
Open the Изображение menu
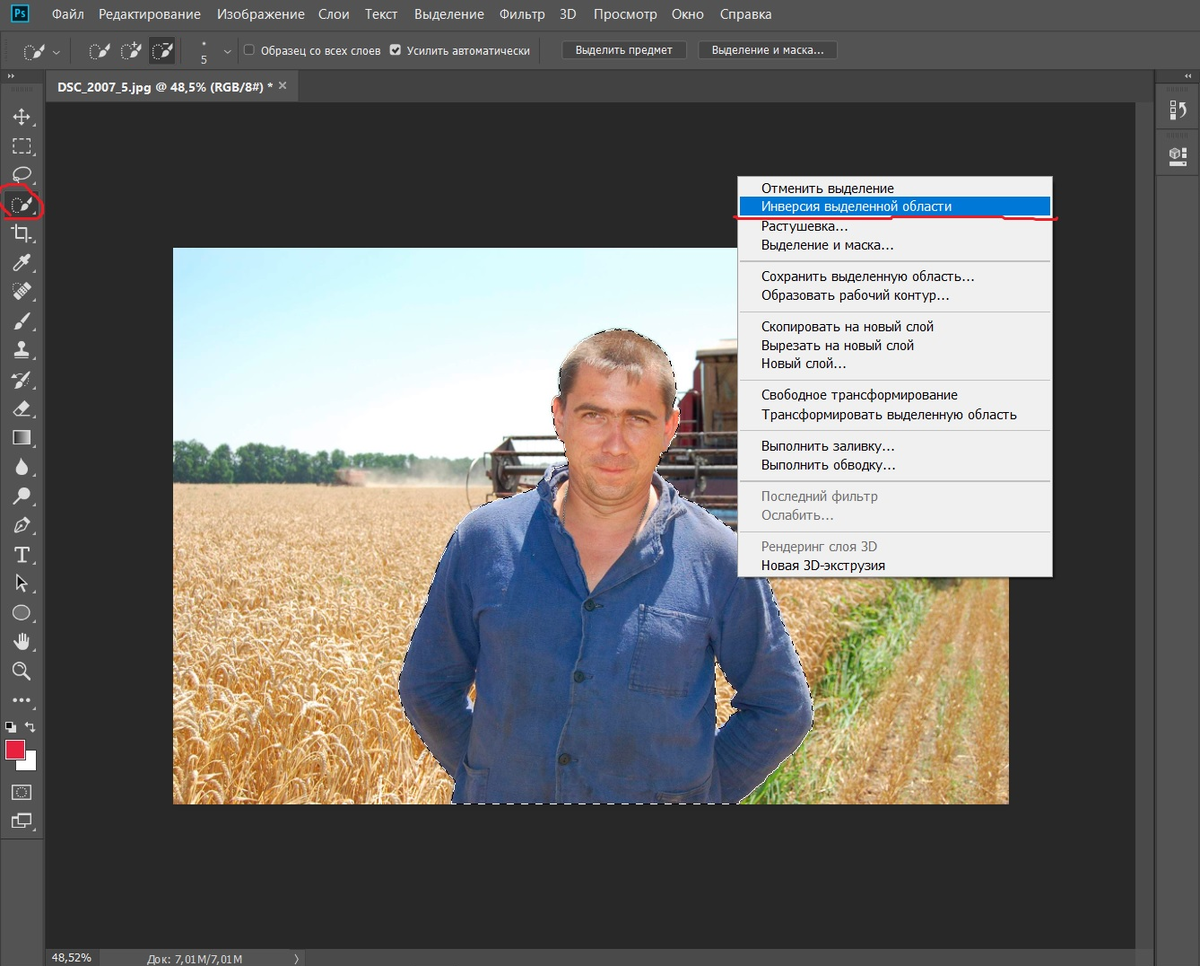(x=260, y=14)
